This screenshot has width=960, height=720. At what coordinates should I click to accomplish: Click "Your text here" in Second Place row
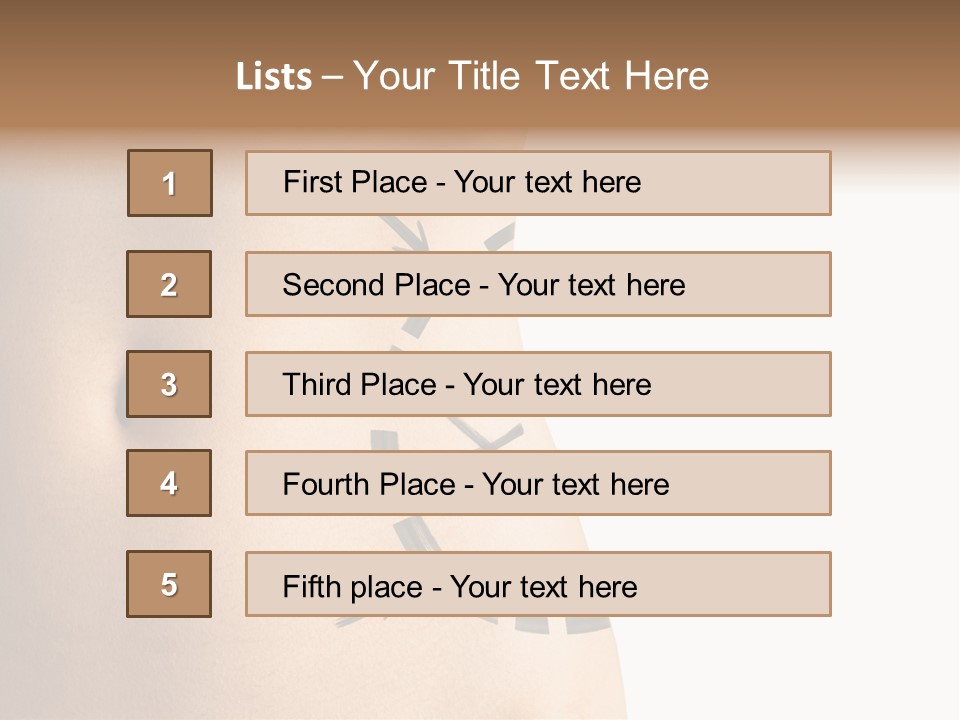click(591, 285)
